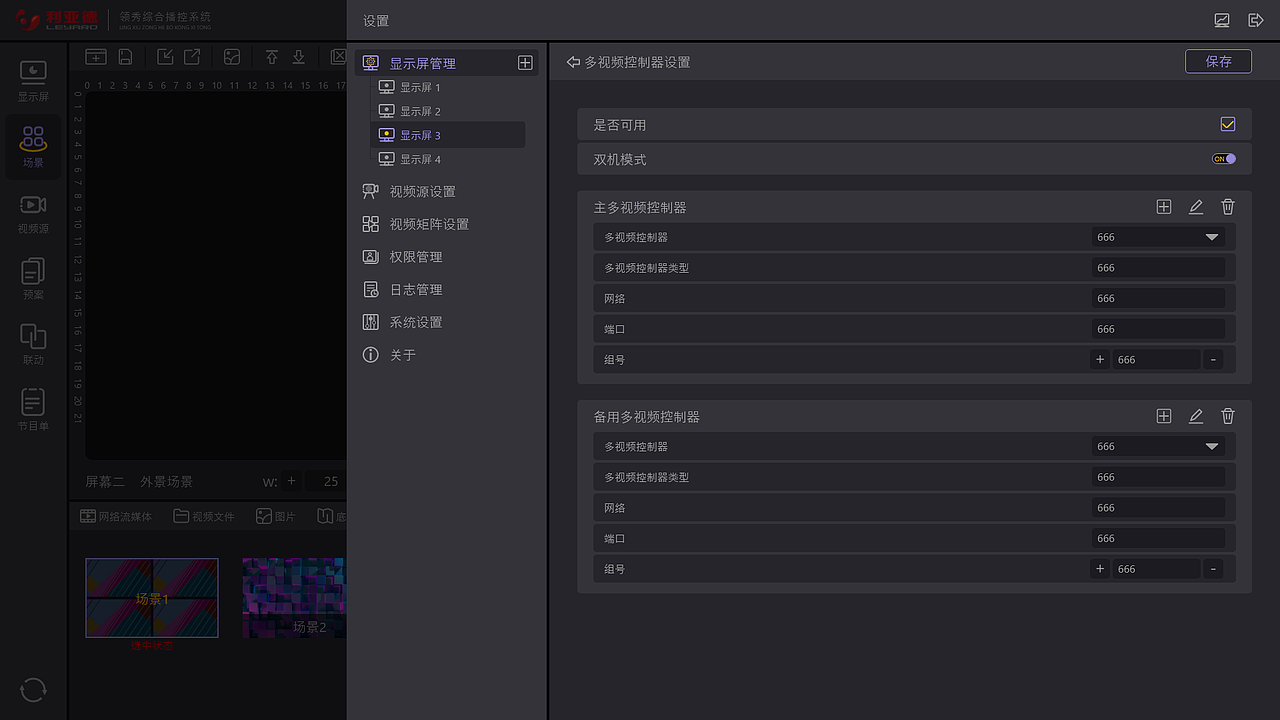Click the upload arrow toolbar icon
Screen dimensions: 1280x720
(x=272, y=57)
